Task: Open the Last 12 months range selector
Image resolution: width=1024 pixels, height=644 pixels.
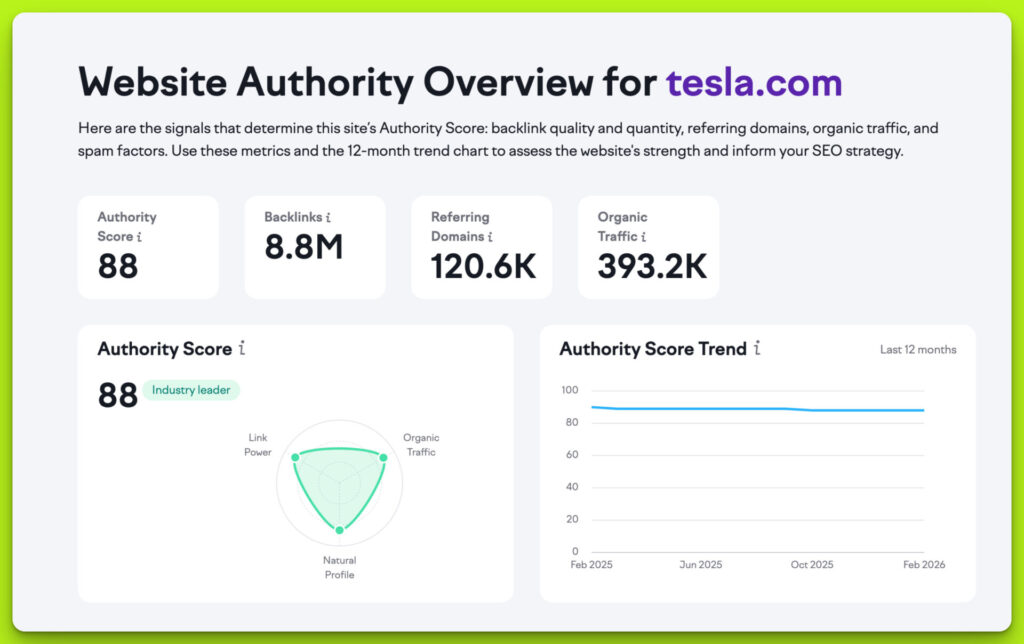Action: [918, 349]
